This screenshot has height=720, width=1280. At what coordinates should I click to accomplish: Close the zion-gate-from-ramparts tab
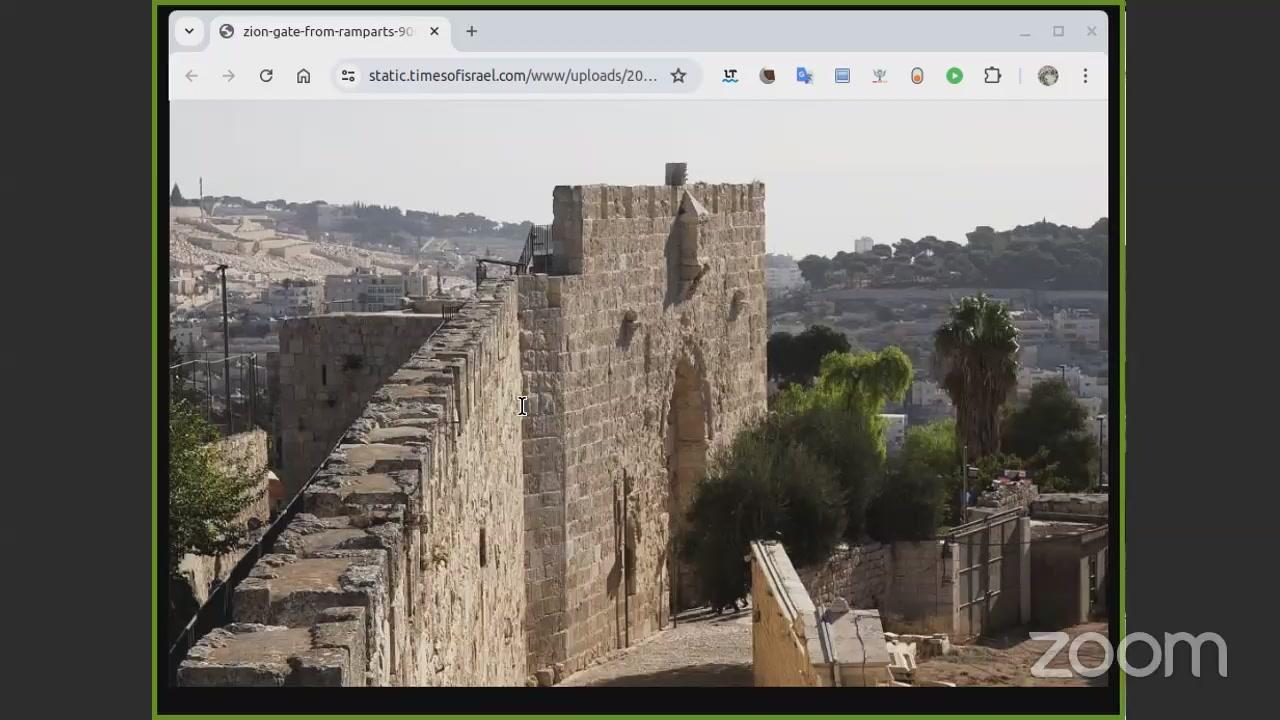(x=434, y=31)
